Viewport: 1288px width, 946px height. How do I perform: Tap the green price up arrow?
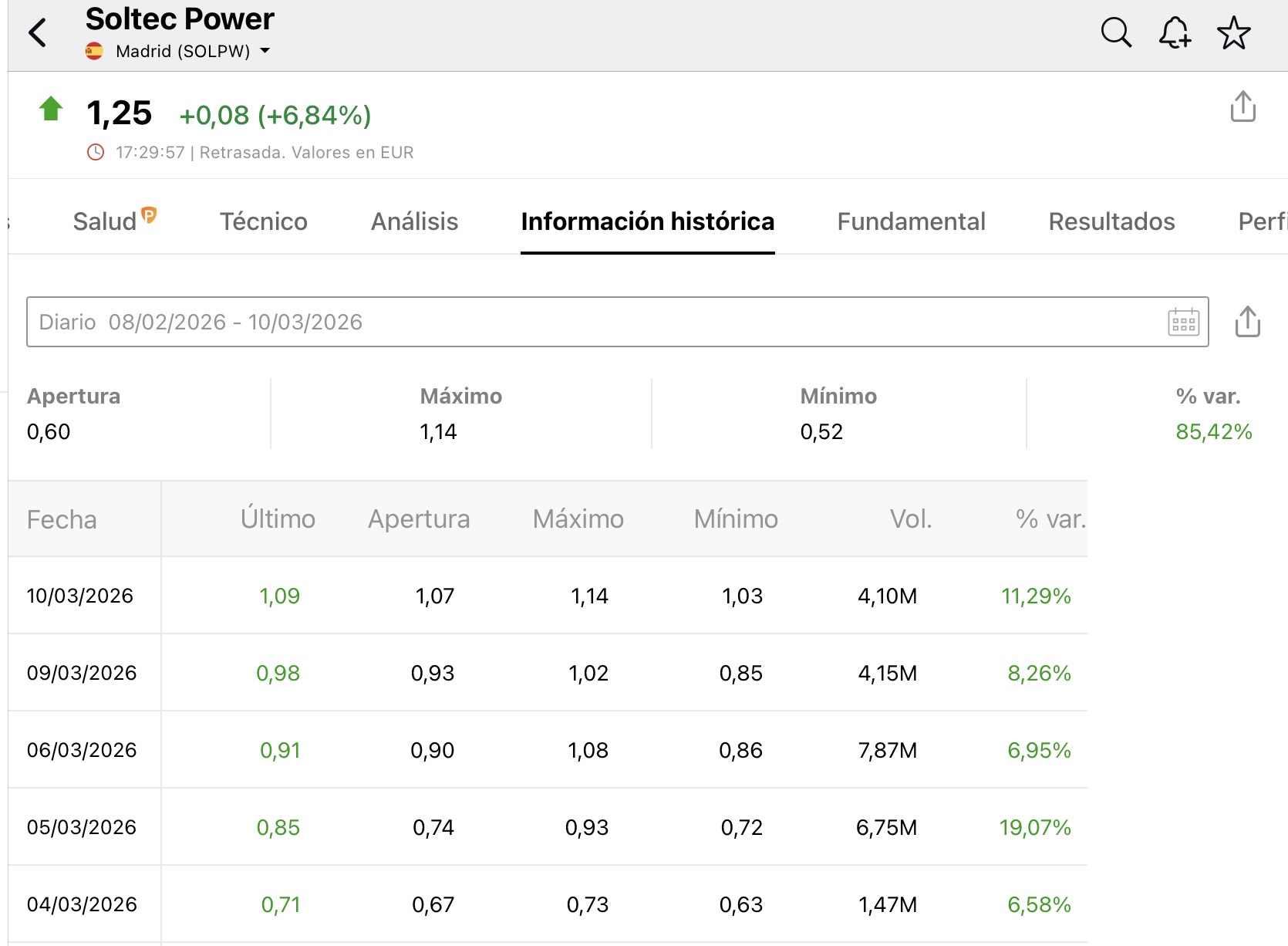coord(51,109)
